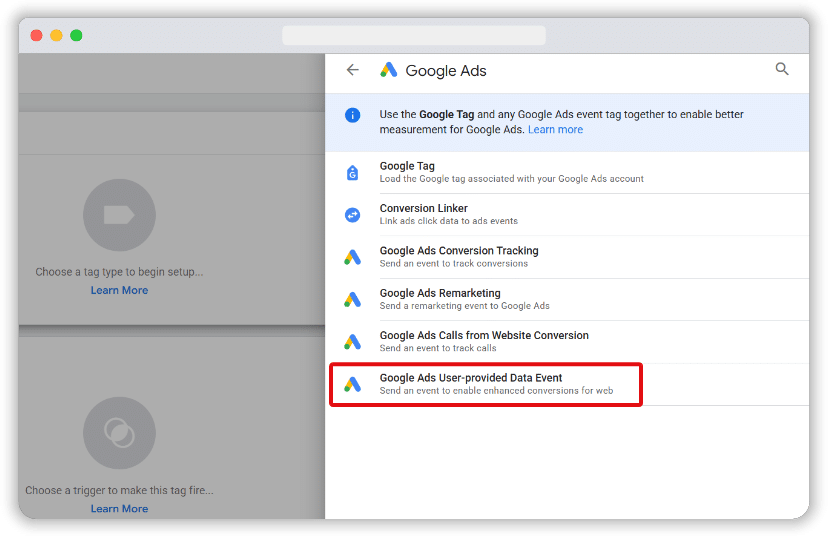Select the Google Tag title
This screenshot has width=828, height=536.
[407, 166]
